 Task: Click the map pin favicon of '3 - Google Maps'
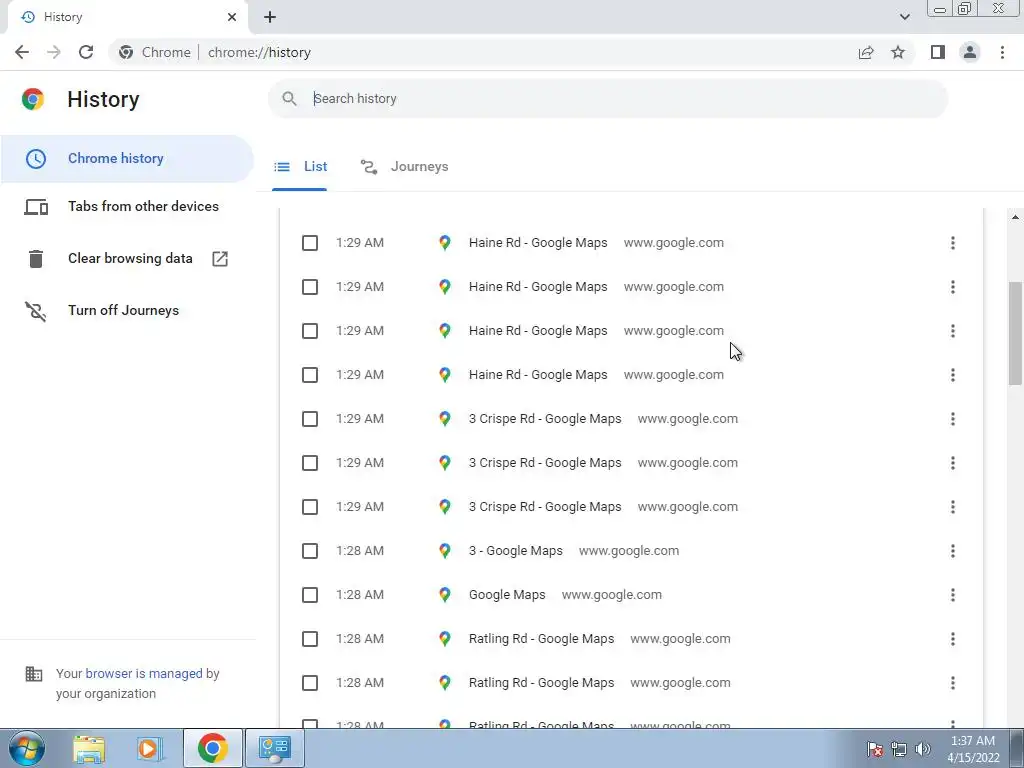[x=445, y=551]
